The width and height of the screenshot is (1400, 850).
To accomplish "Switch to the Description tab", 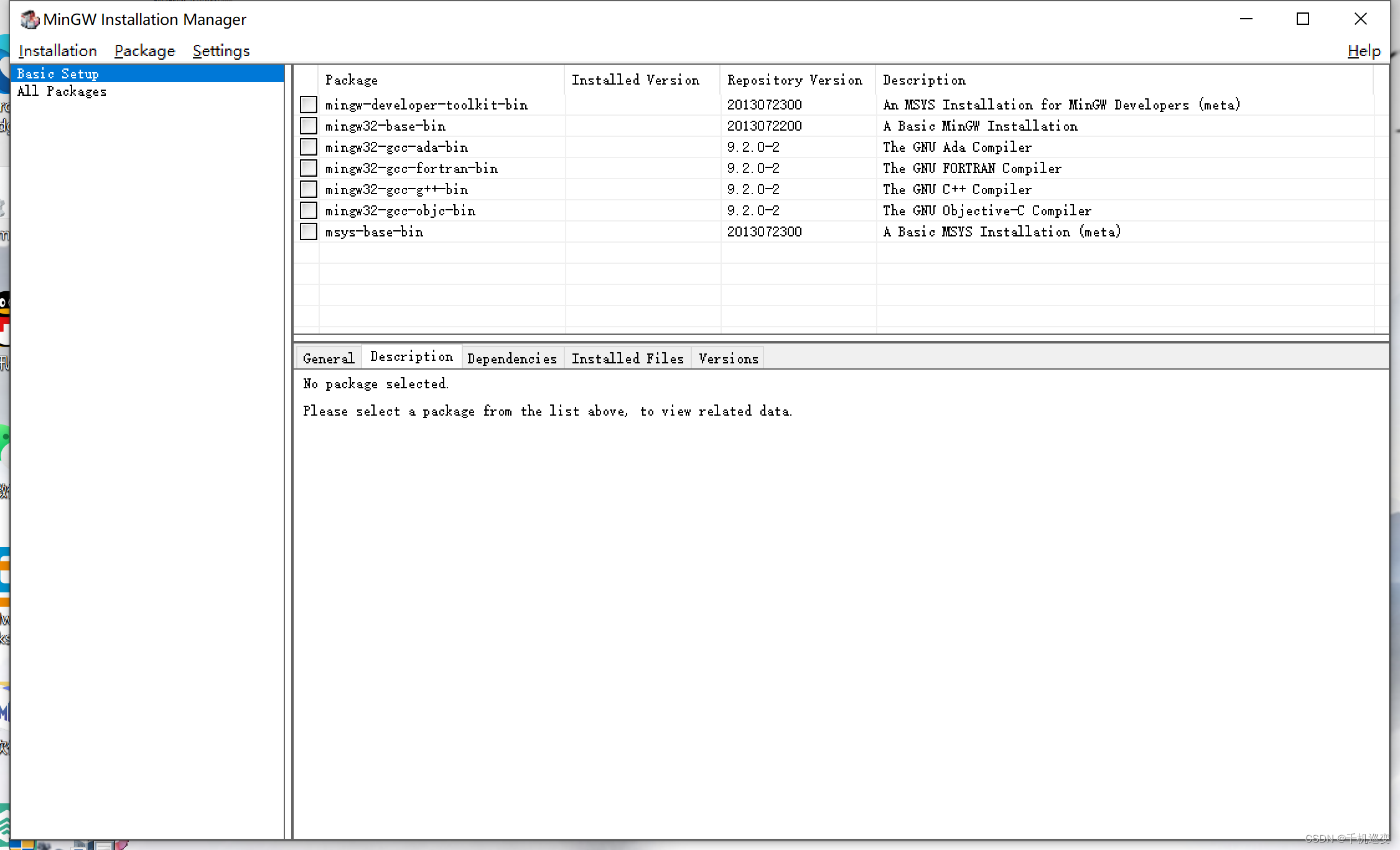I will pyautogui.click(x=411, y=357).
